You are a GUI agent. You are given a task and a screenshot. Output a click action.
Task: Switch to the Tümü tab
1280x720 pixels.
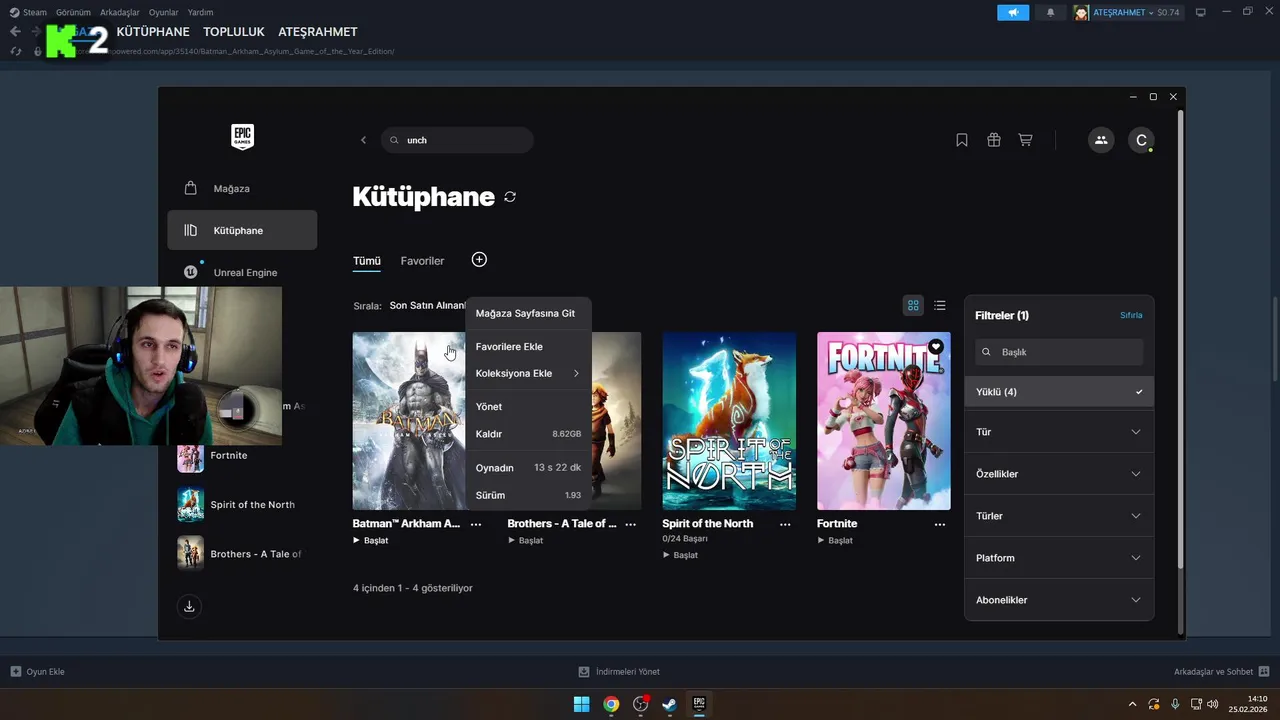[x=367, y=261]
